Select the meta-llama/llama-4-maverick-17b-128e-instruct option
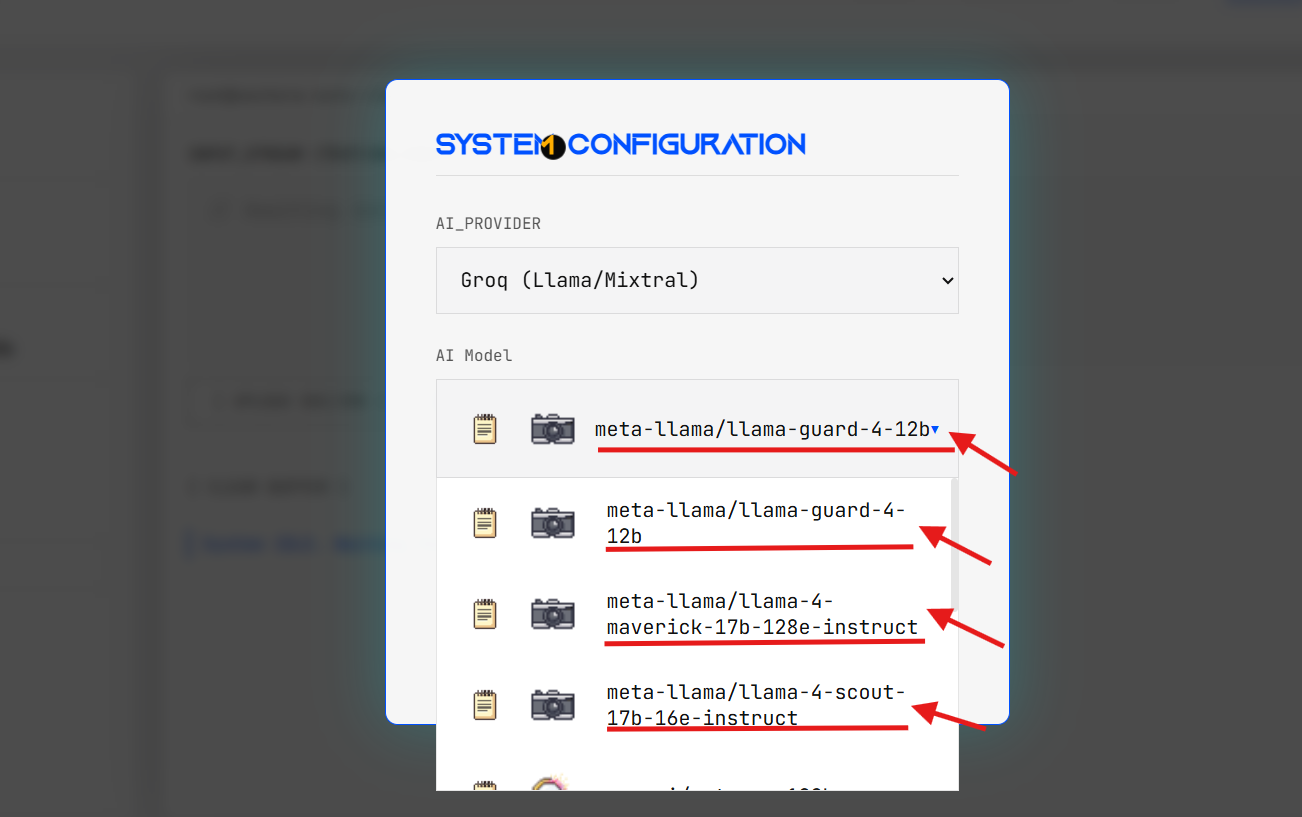The height and width of the screenshot is (817, 1302). pos(764,613)
